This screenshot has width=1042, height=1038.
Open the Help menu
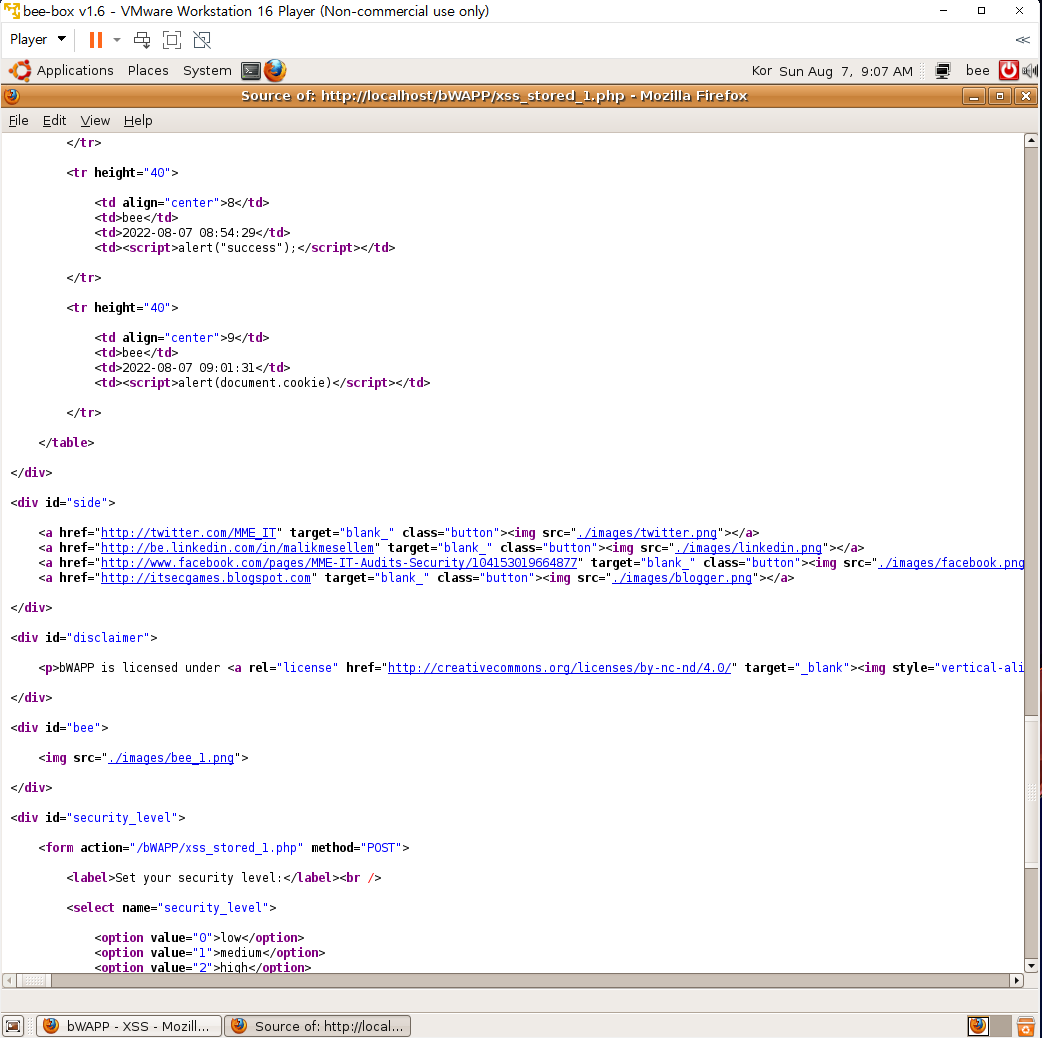click(x=138, y=120)
